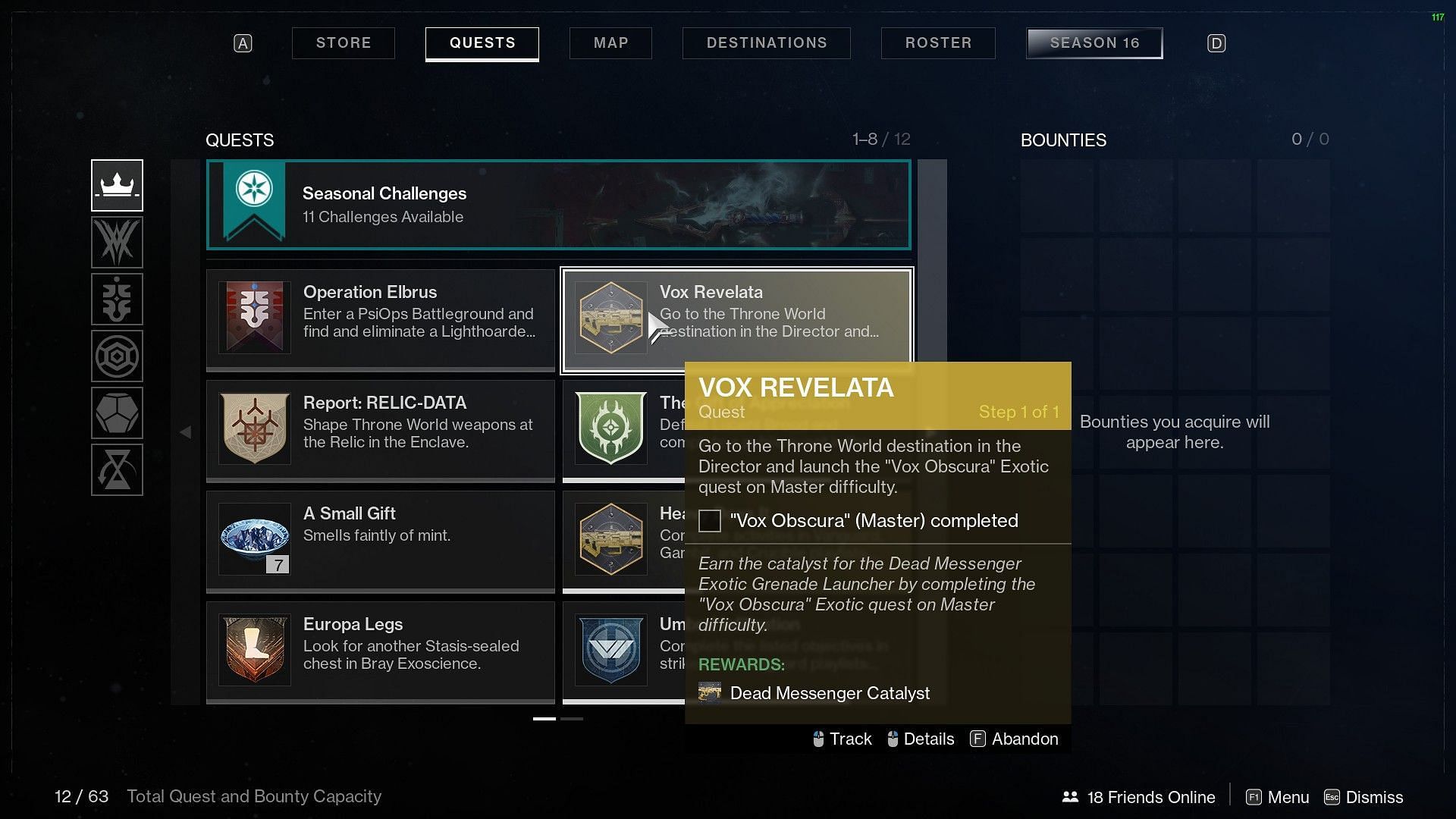This screenshot has height=819, width=1456.
Task: Select the Dead Messenger Catalyst reward icon
Action: point(710,693)
